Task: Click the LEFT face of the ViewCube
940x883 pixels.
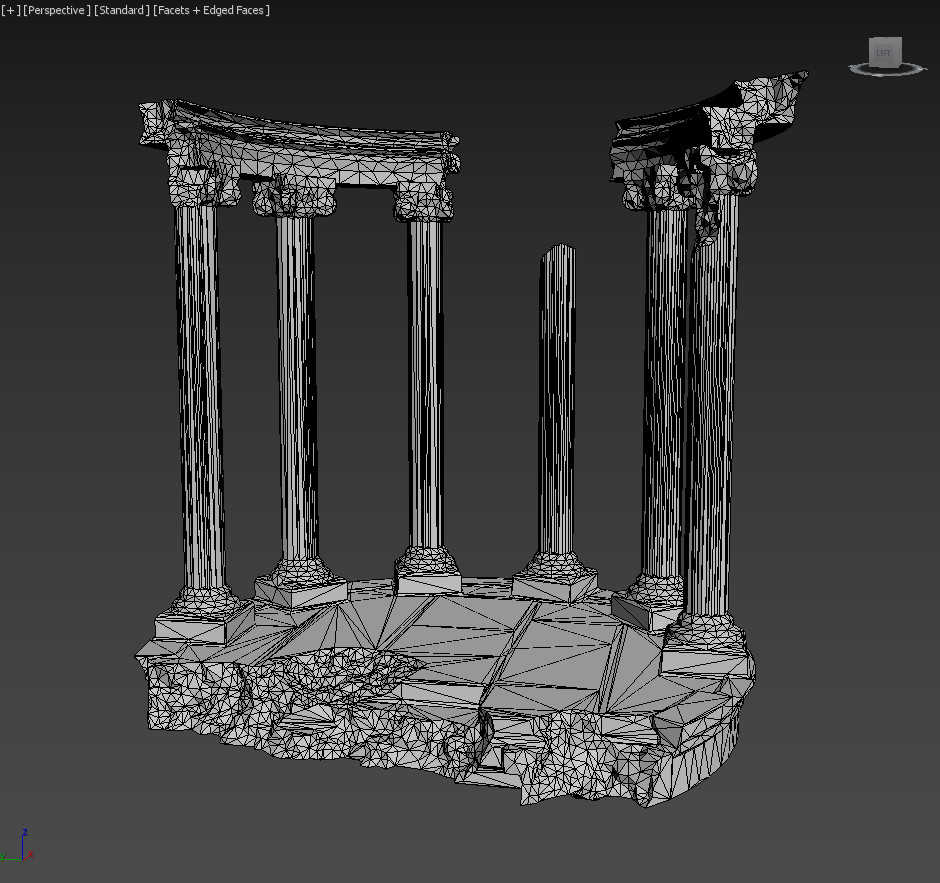Action: coord(883,52)
